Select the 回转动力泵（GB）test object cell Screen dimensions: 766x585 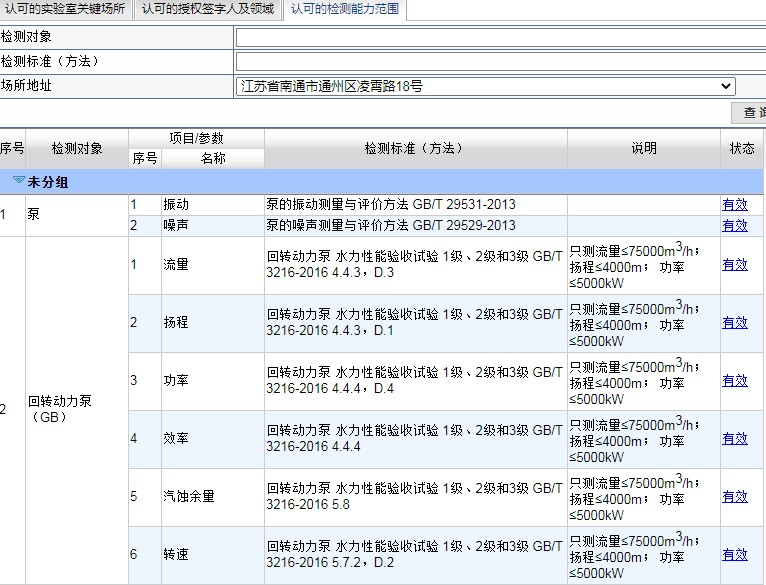point(77,410)
